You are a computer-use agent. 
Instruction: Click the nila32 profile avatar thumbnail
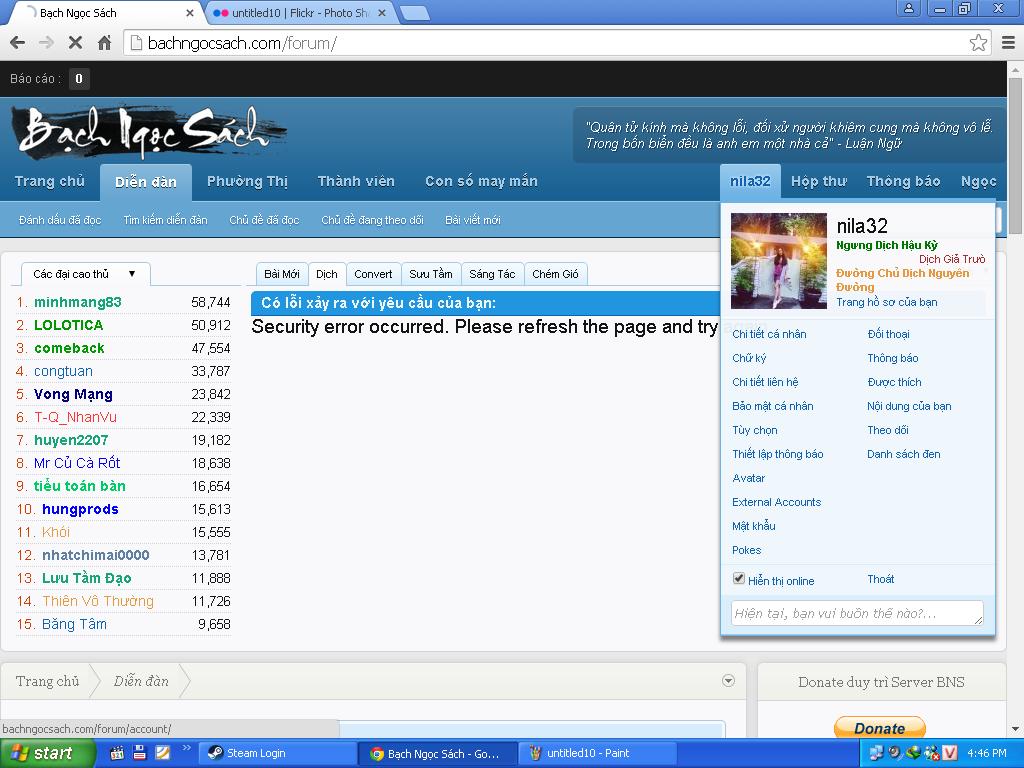[779, 261]
